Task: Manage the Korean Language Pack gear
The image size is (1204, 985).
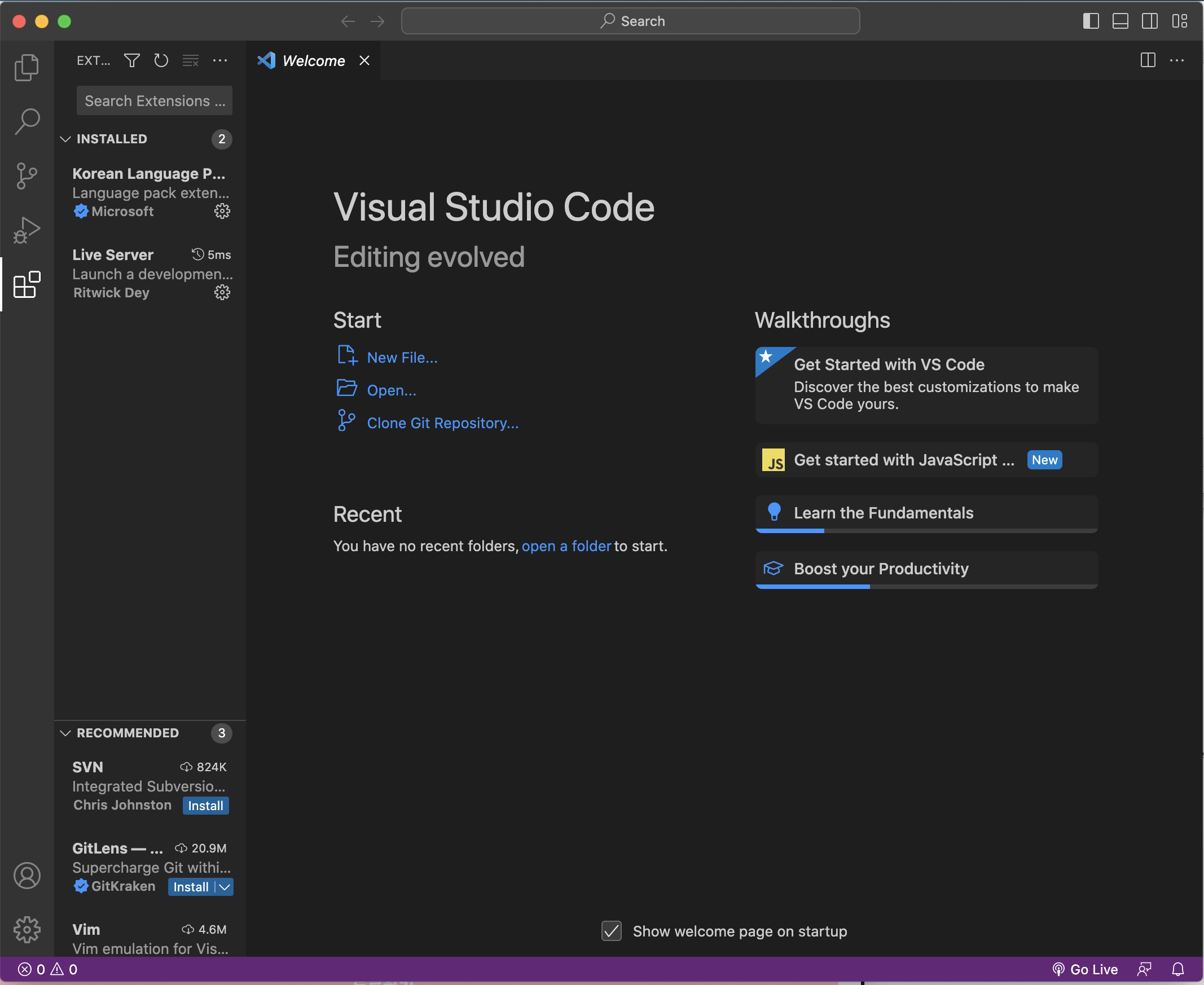Action: [222, 211]
